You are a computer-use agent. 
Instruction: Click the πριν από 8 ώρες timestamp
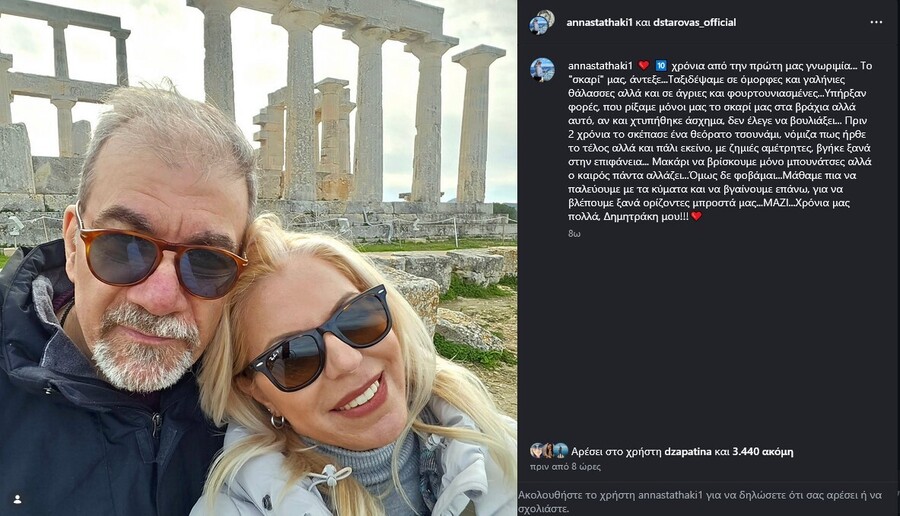(565, 467)
